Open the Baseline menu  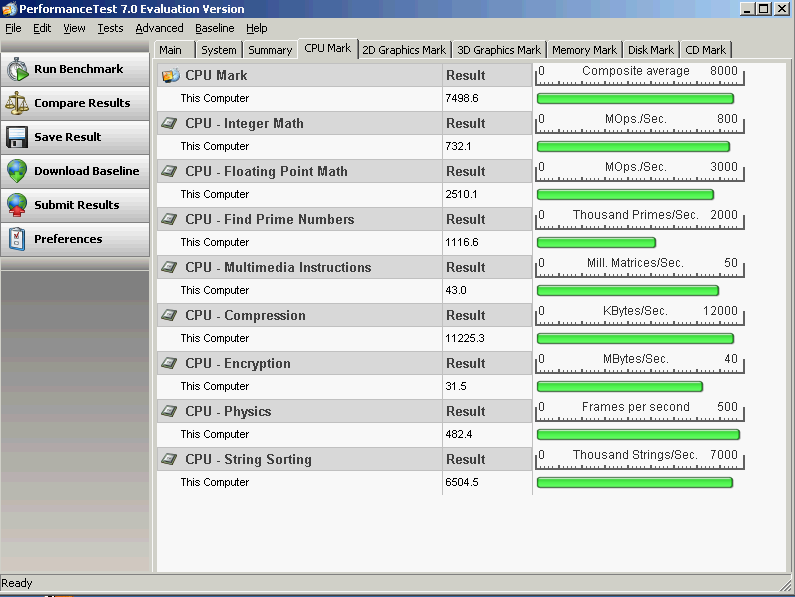[x=214, y=28]
